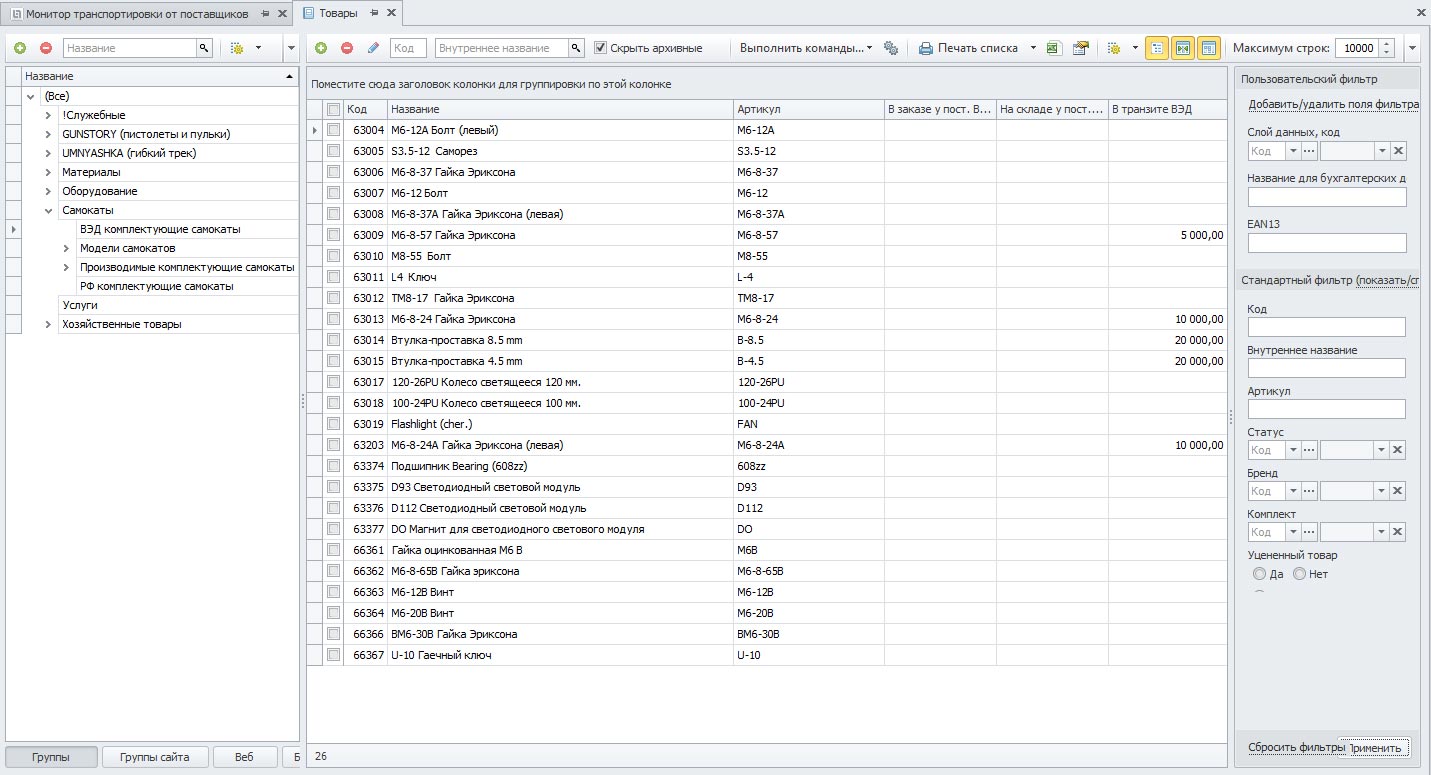Screen dimensions: 1431x775
Task: Click the red delete icon in Товары toolbar
Action: coord(347,48)
